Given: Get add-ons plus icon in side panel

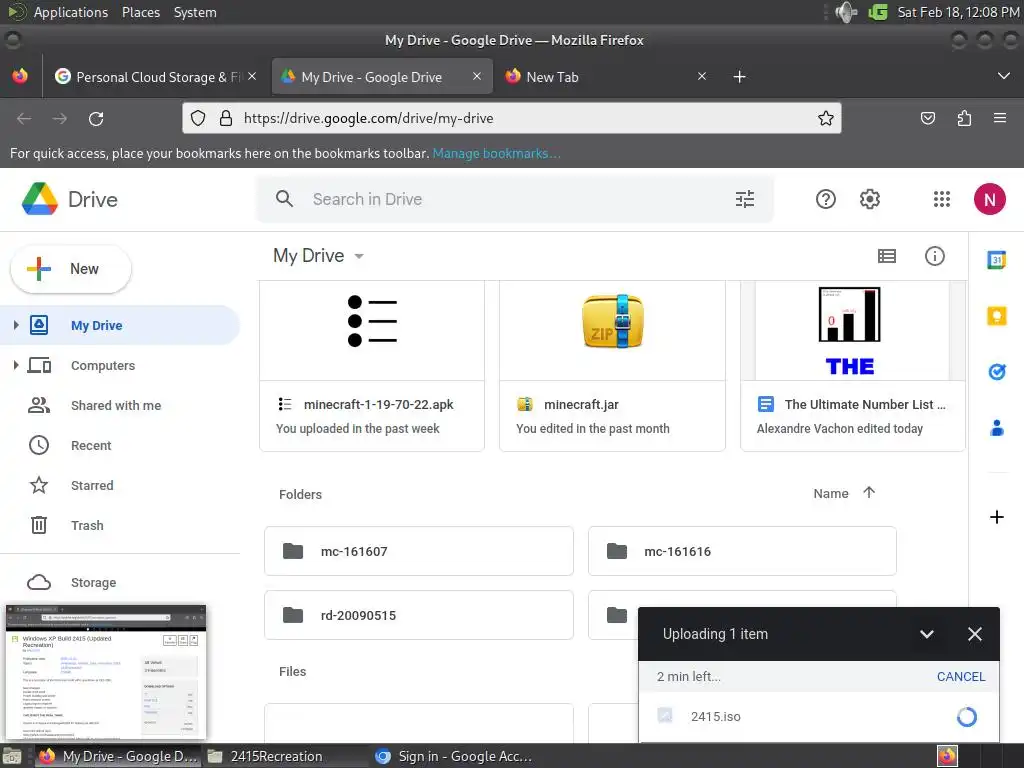Looking at the screenshot, I should coord(996,517).
